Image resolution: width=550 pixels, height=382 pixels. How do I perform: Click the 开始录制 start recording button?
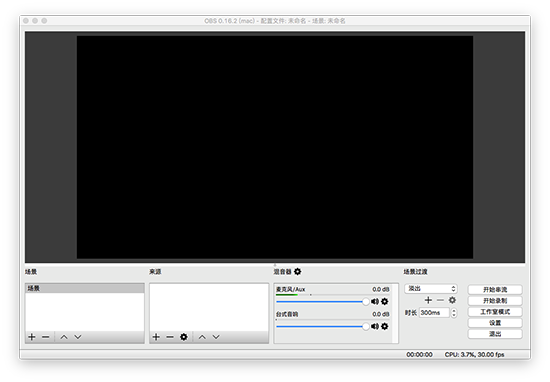495,301
